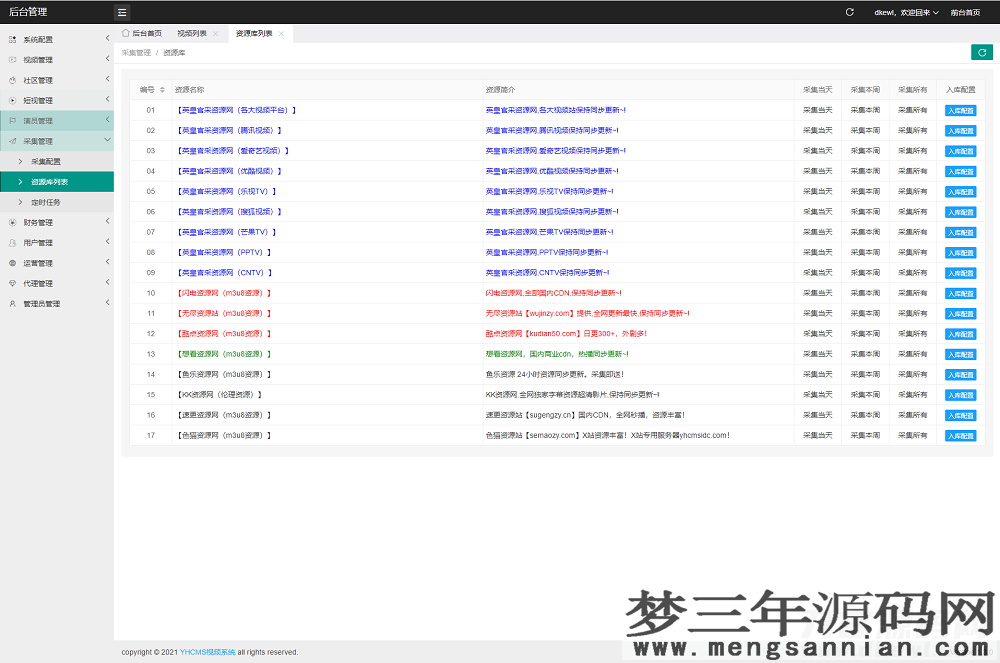The image size is (1000, 663).
Task: Close the 资源库列表 tab with its X
Action: coord(282,34)
